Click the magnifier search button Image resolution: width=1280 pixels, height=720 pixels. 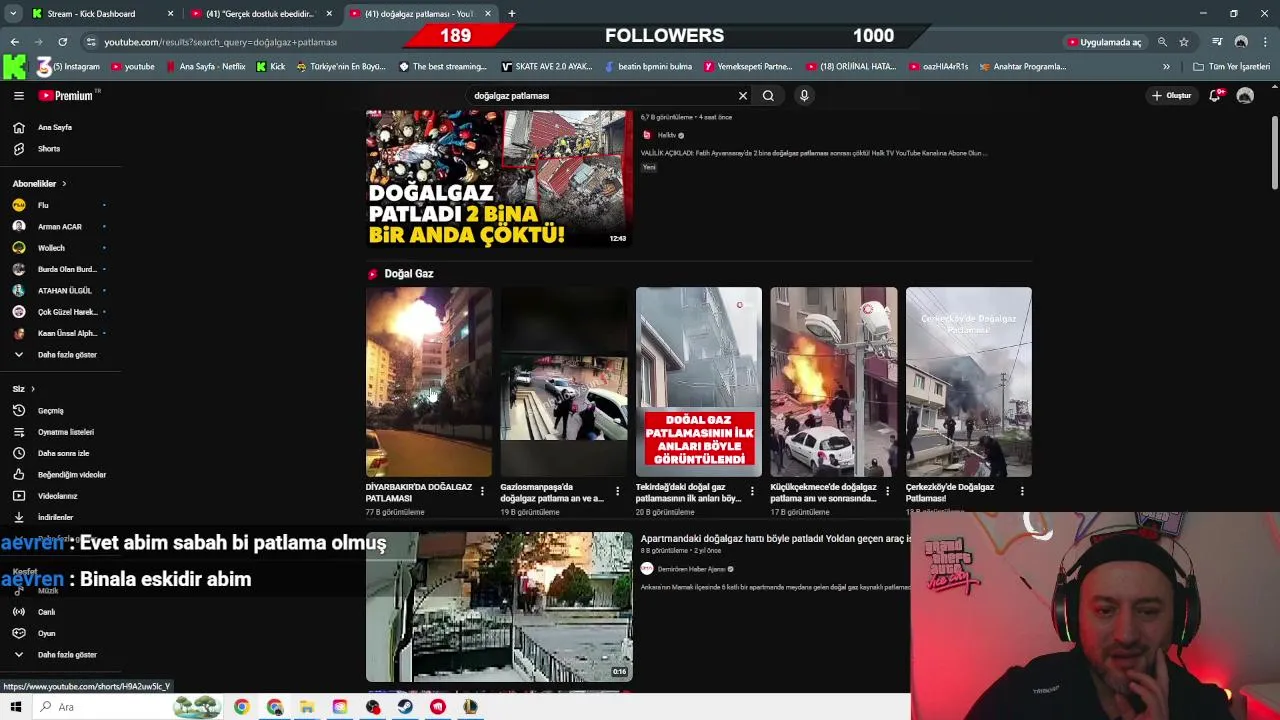(768, 96)
